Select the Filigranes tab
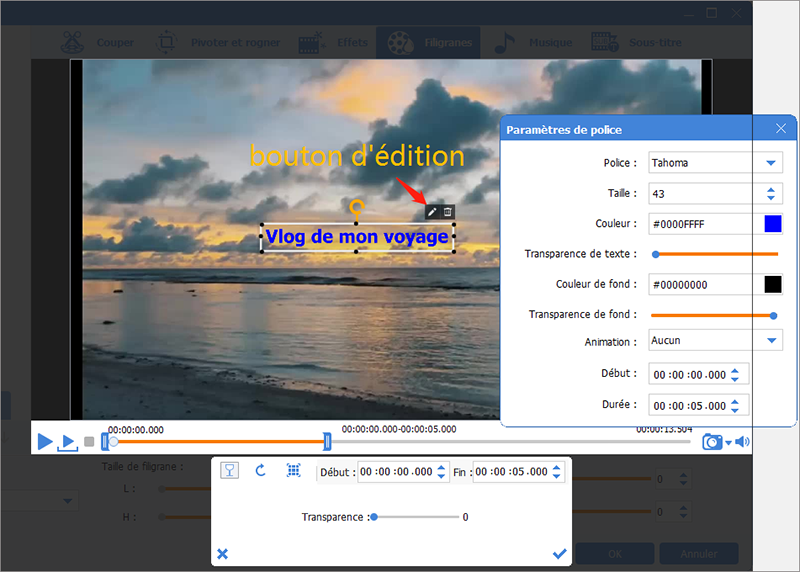 click(429, 43)
